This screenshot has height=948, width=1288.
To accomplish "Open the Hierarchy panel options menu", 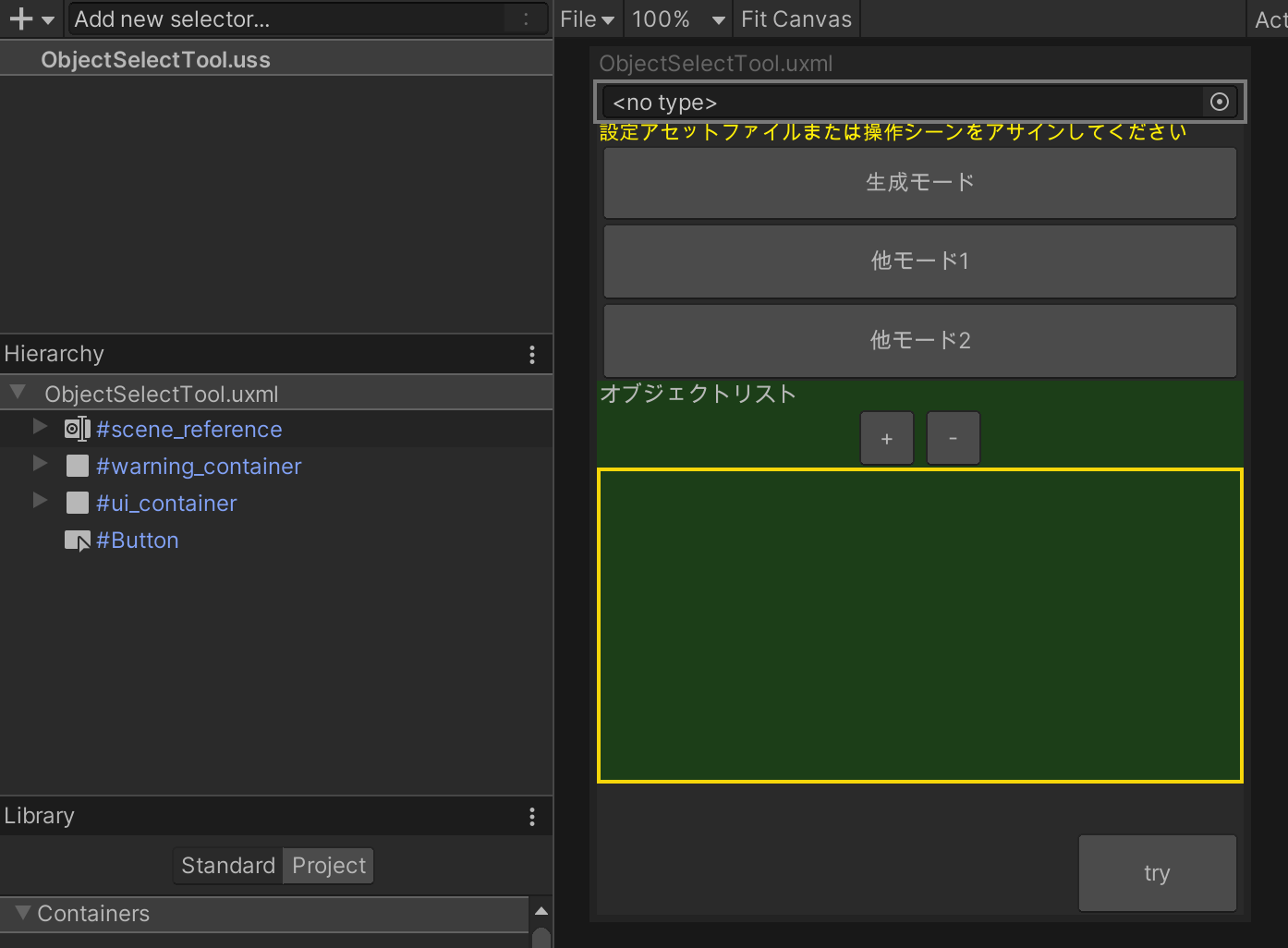I will pyautogui.click(x=532, y=355).
